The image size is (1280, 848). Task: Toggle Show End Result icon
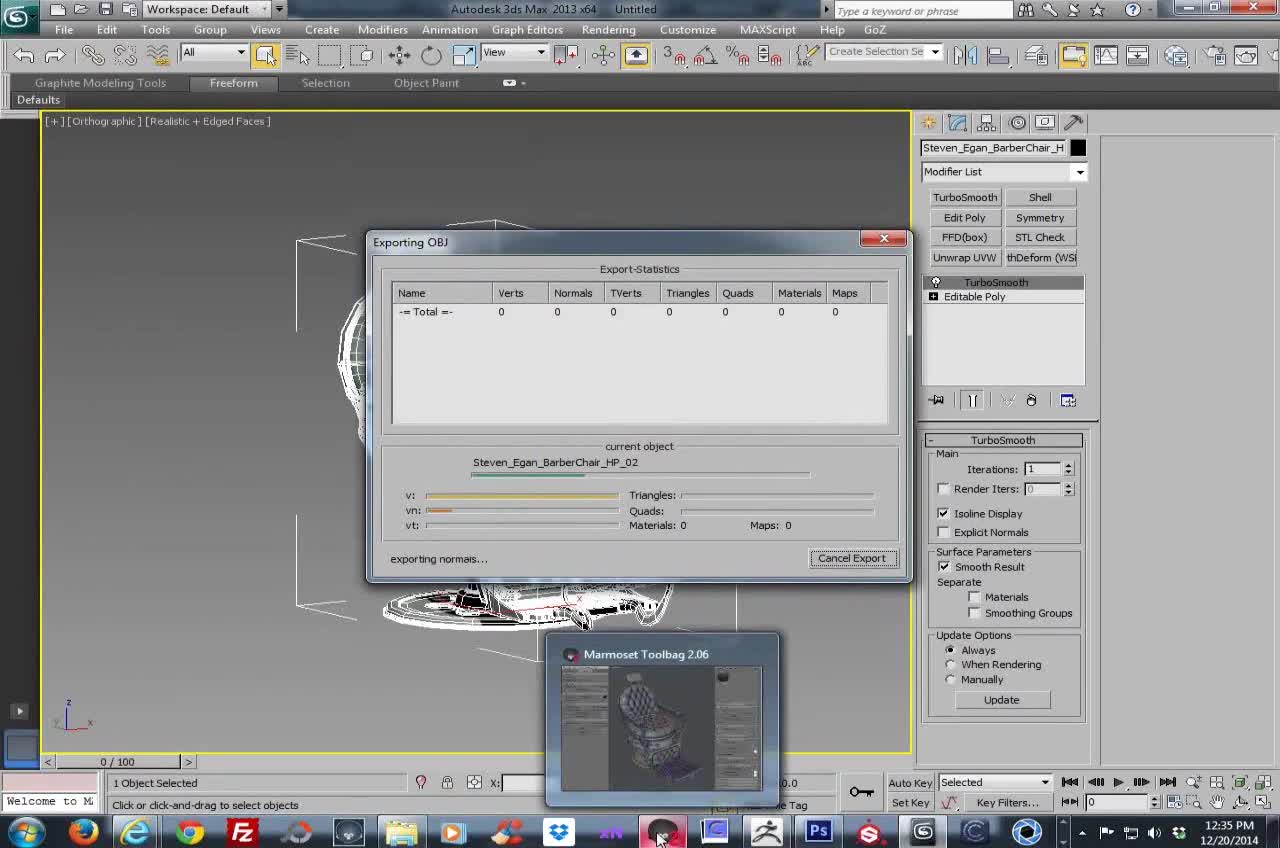click(x=972, y=400)
